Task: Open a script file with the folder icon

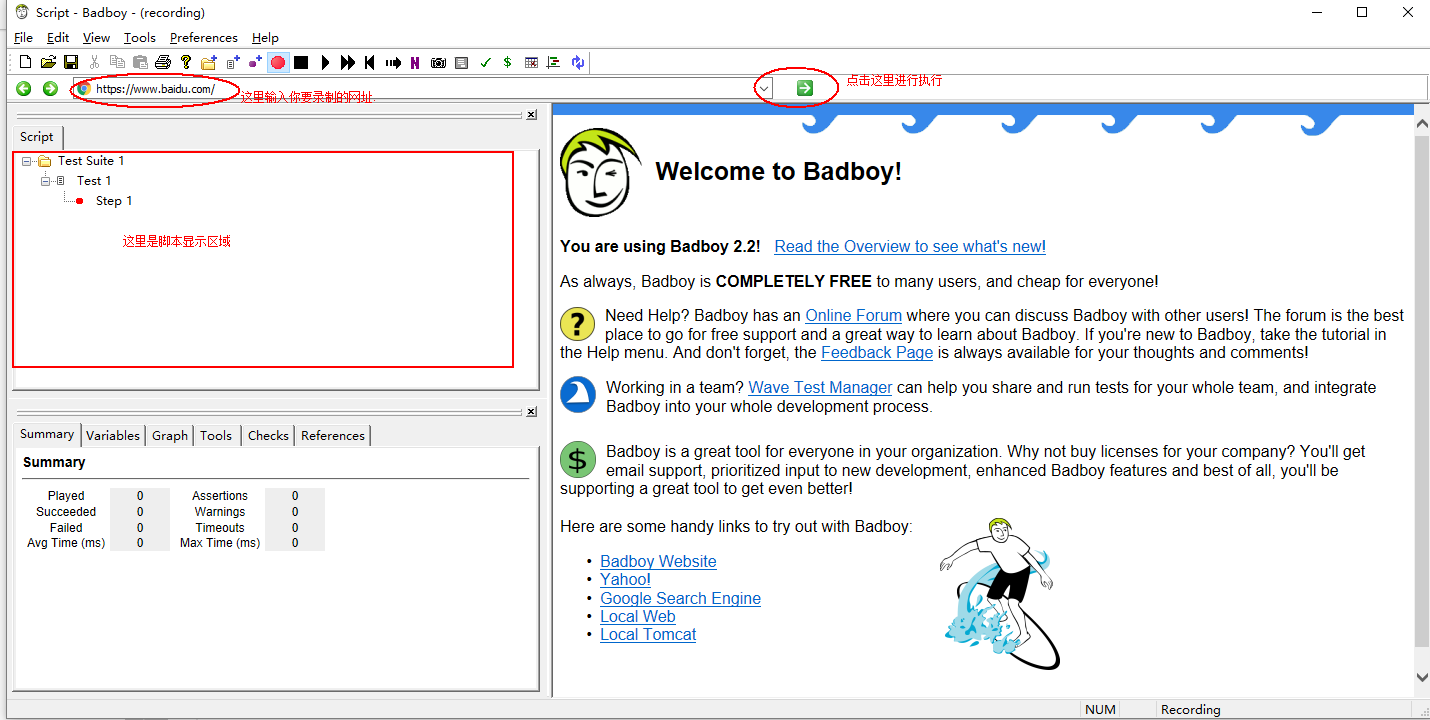Action: click(48, 62)
